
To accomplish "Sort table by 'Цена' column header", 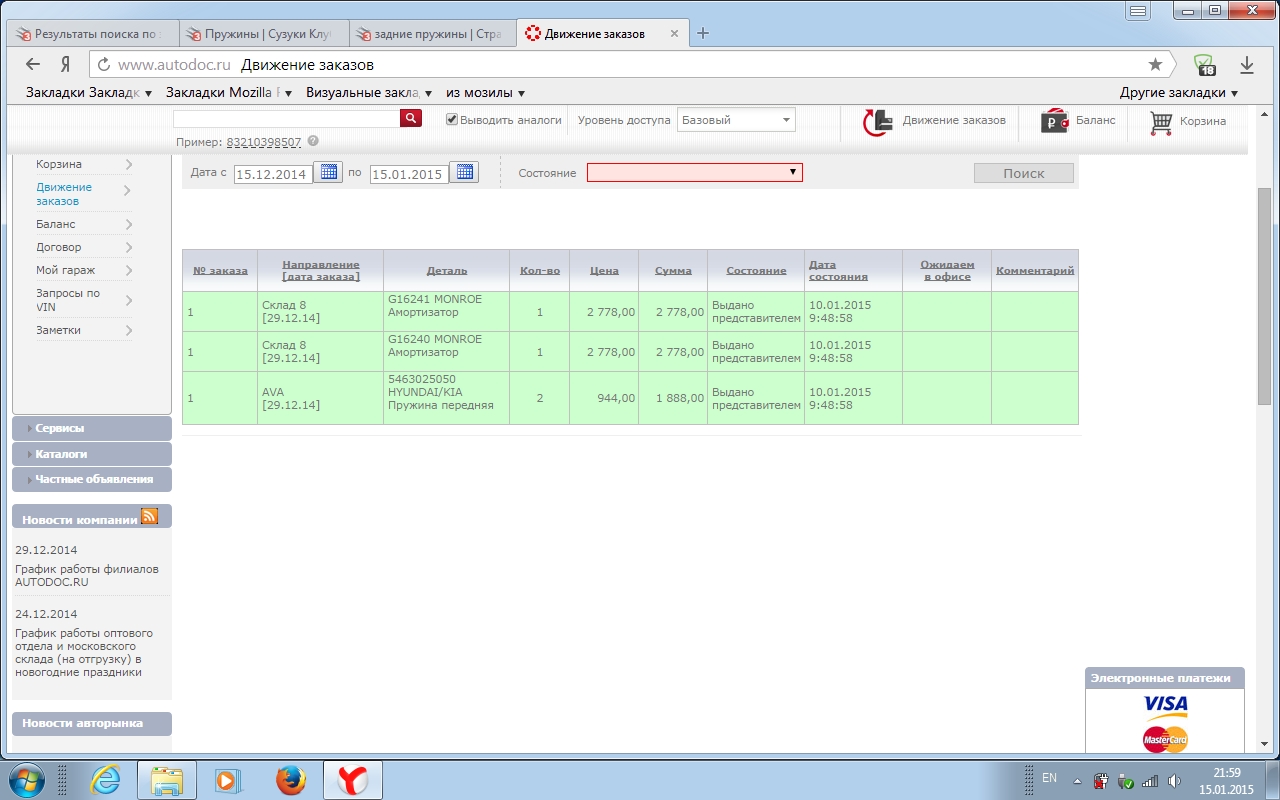I will 604,270.
